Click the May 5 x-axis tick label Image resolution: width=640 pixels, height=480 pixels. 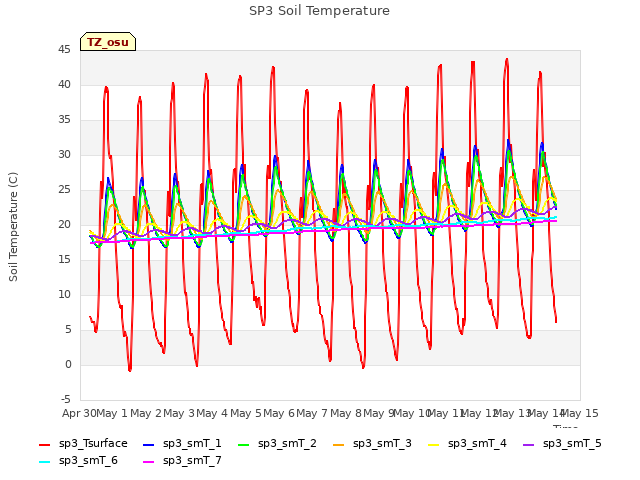246,413
